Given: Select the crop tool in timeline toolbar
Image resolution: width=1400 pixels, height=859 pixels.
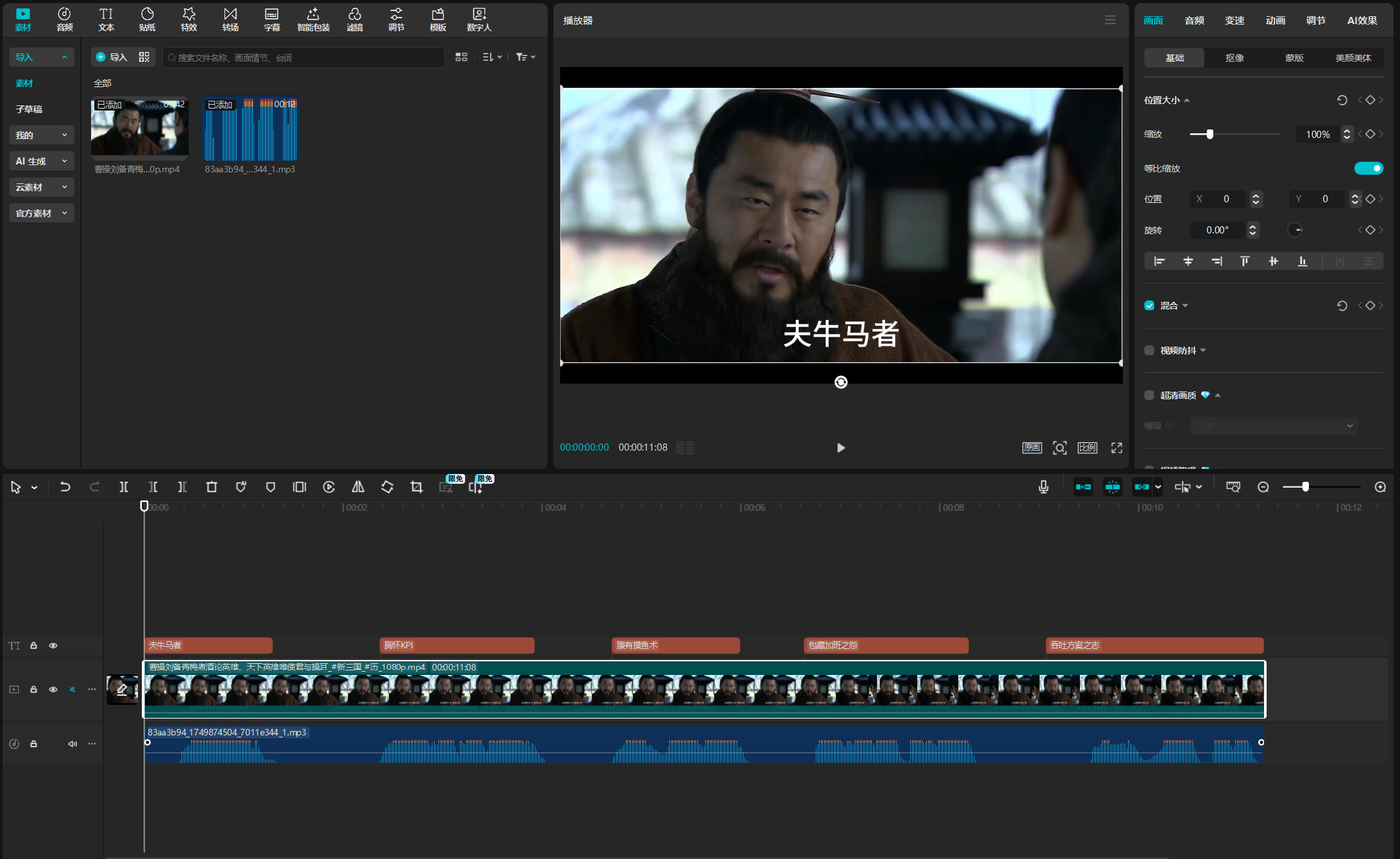Looking at the screenshot, I should [x=416, y=487].
